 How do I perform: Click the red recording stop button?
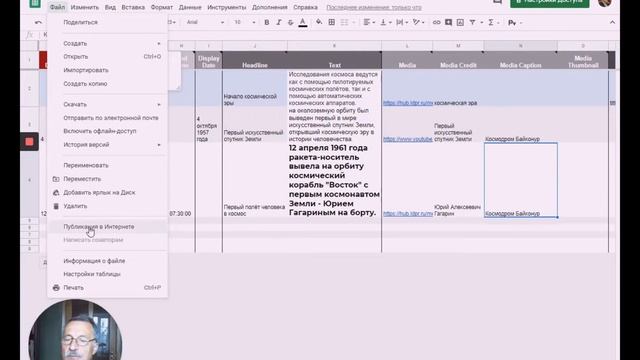29,142
